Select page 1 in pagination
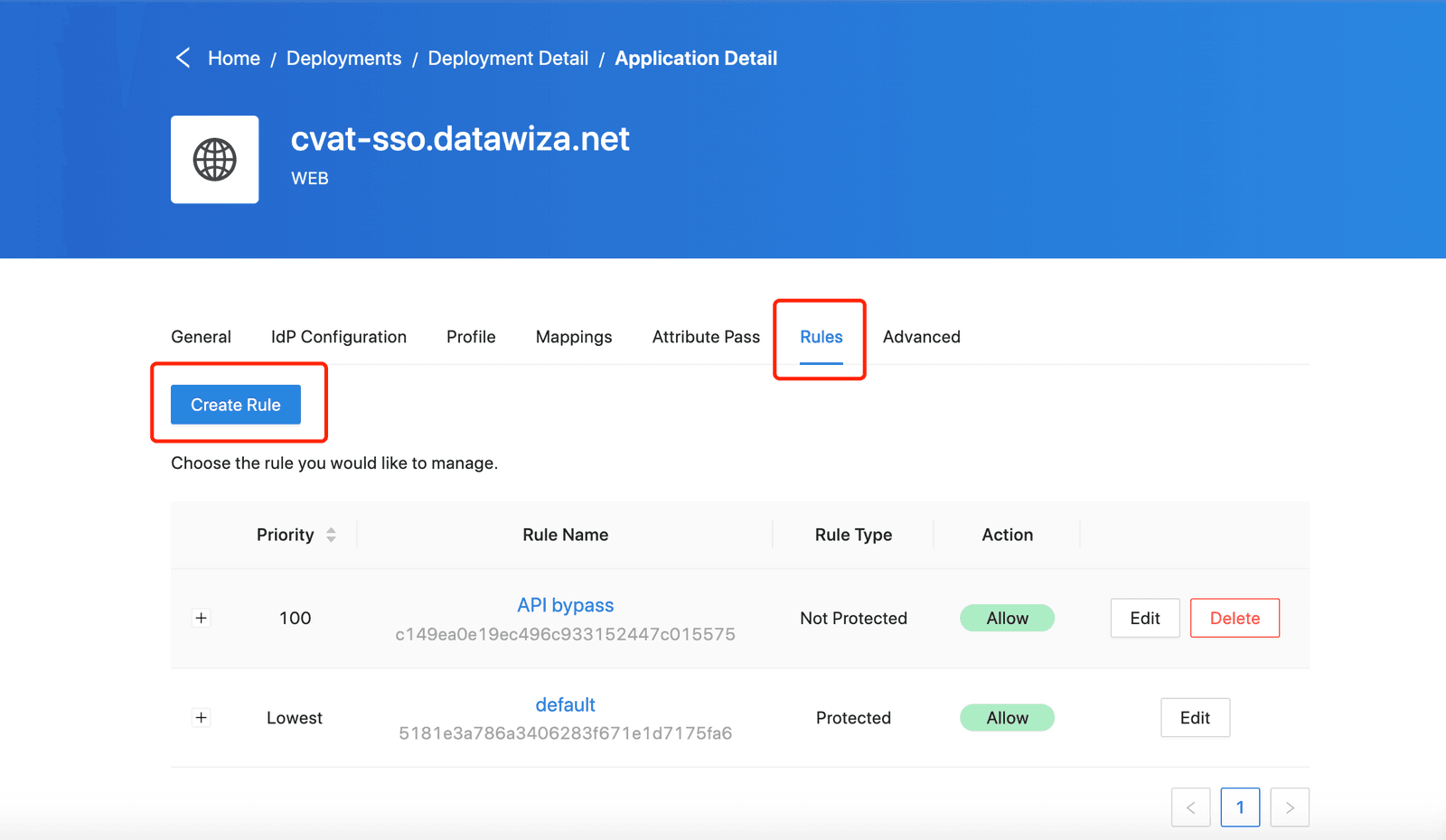 pyautogui.click(x=1240, y=807)
